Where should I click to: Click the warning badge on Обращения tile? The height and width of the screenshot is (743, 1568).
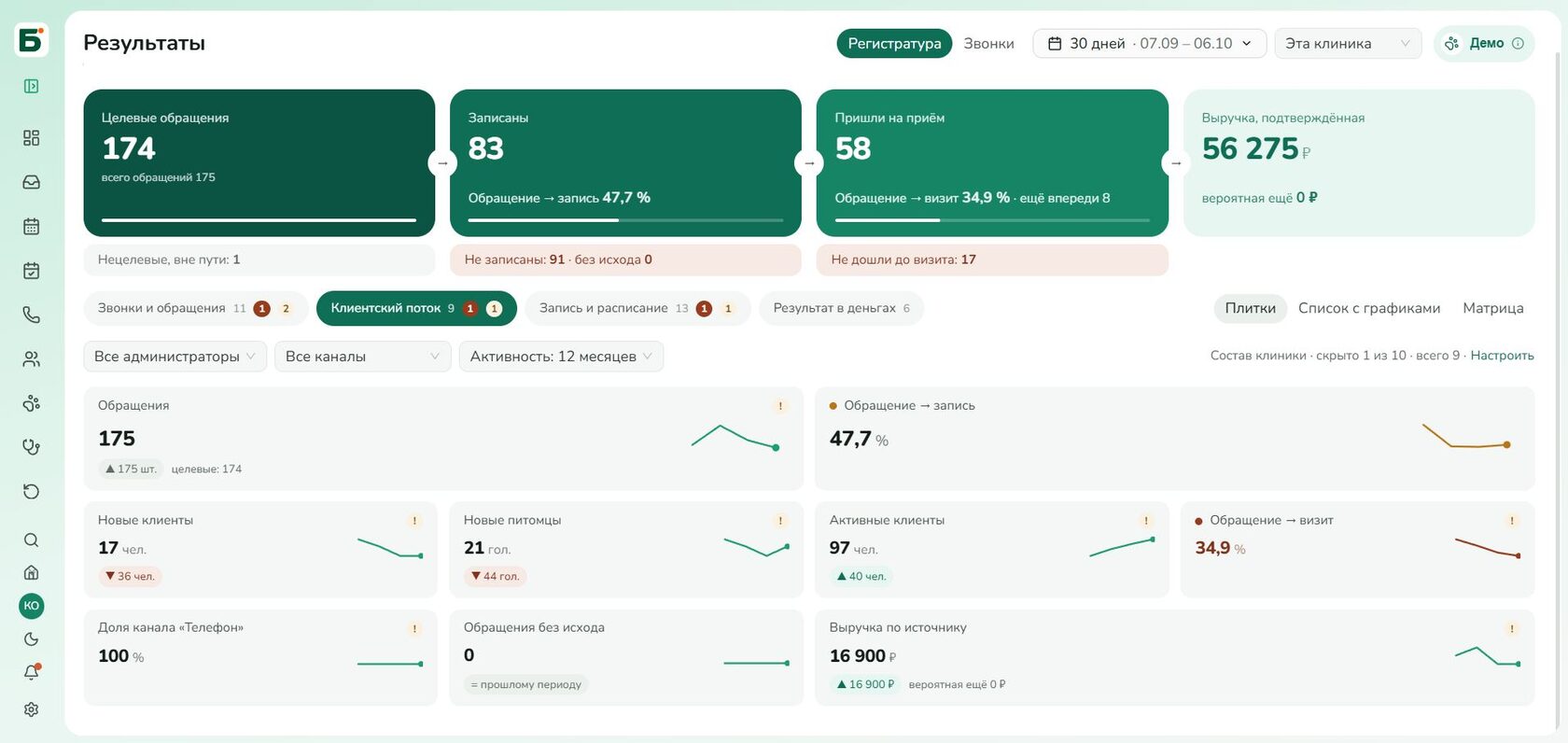pyautogui.click(x=780, y=406)
